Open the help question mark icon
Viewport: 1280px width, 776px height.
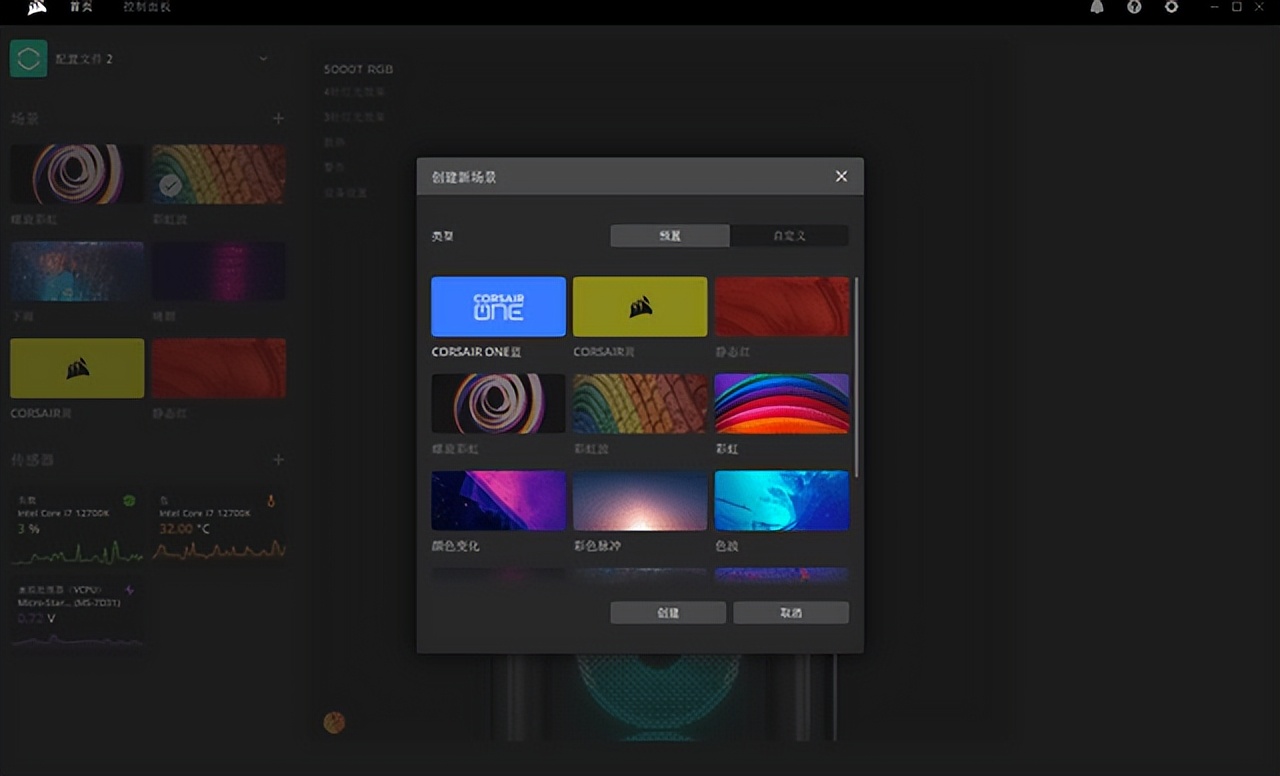[1134, 7]
